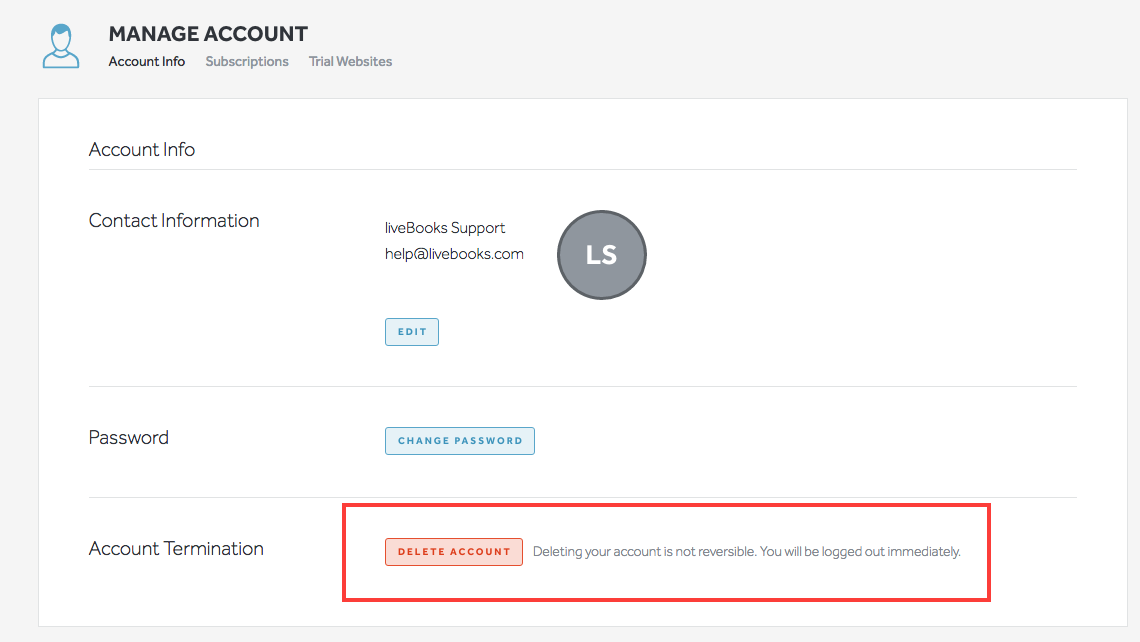Click the MANAGE ACCOUNT page heading
This screenshot has width=1140, height=642.
208,34
